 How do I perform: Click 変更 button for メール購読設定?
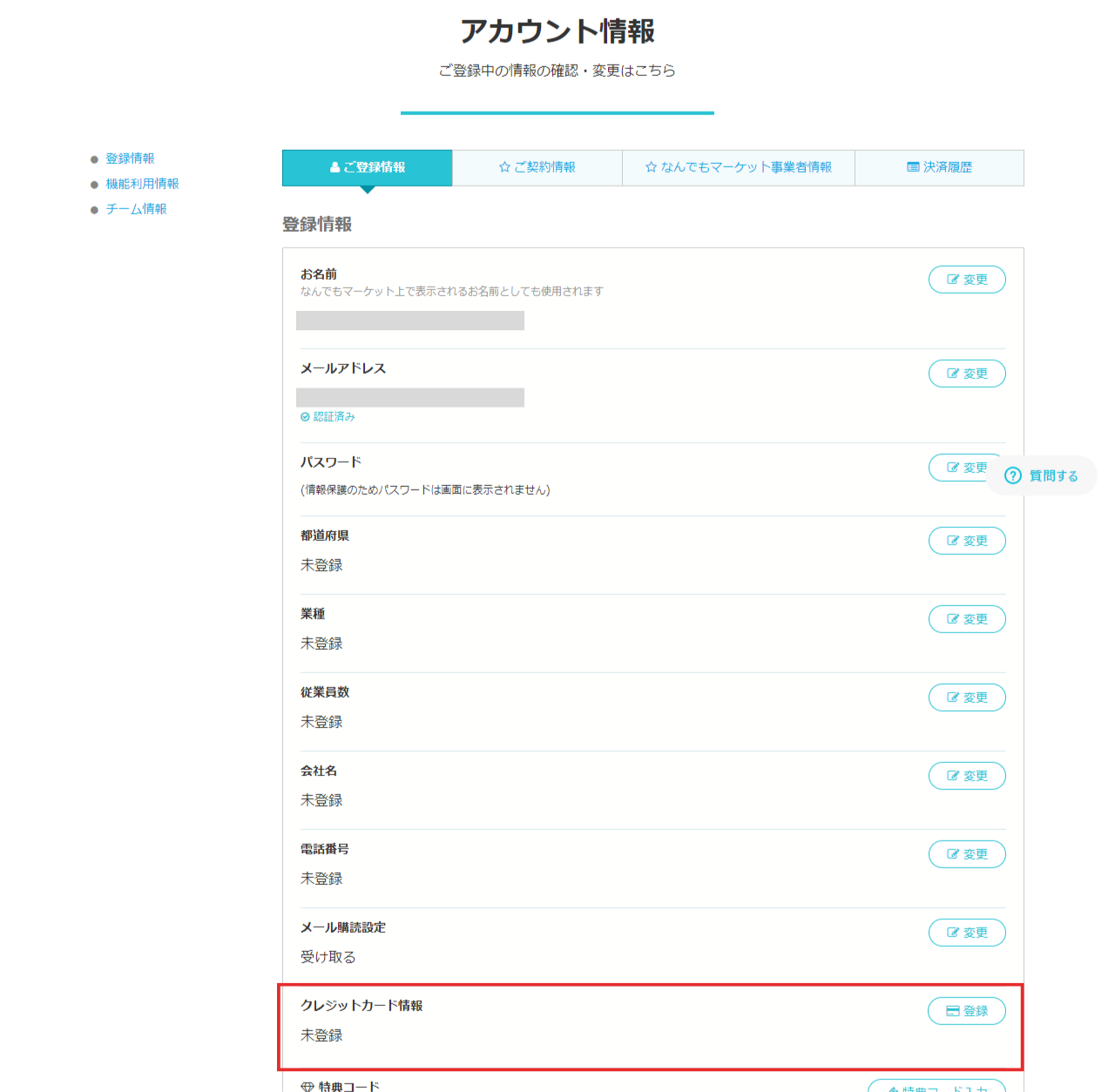coord(967,933)
